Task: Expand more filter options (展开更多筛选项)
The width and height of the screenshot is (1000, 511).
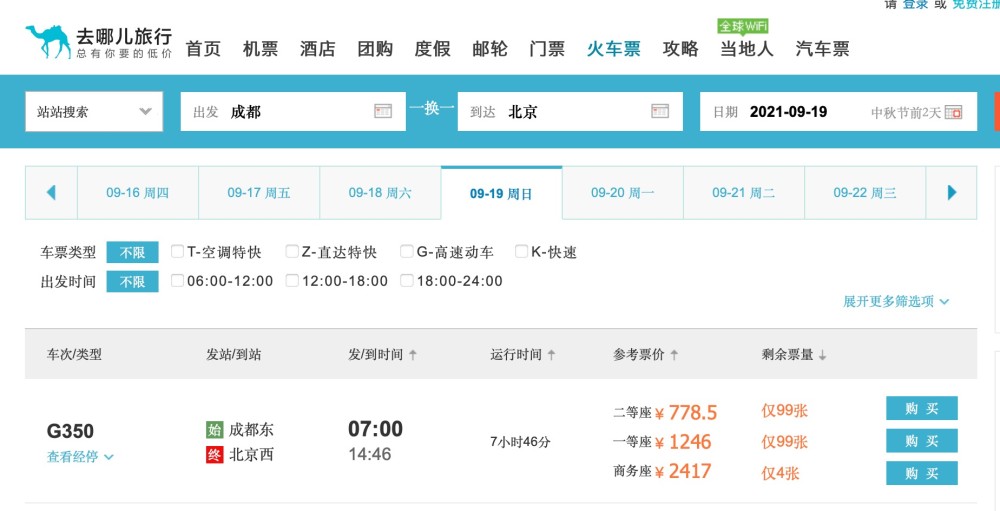Action: [896, 301]
